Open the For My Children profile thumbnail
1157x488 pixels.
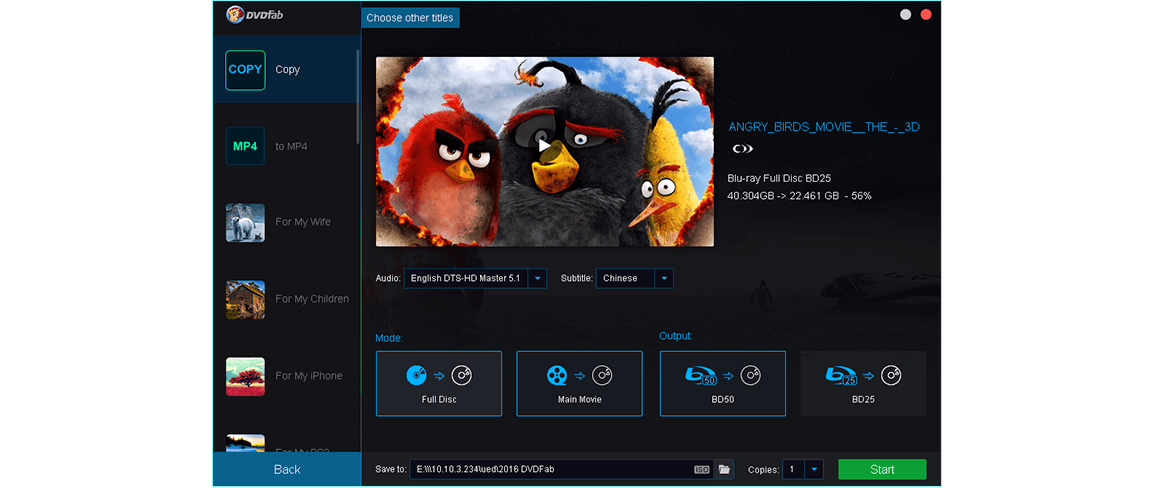245,300
